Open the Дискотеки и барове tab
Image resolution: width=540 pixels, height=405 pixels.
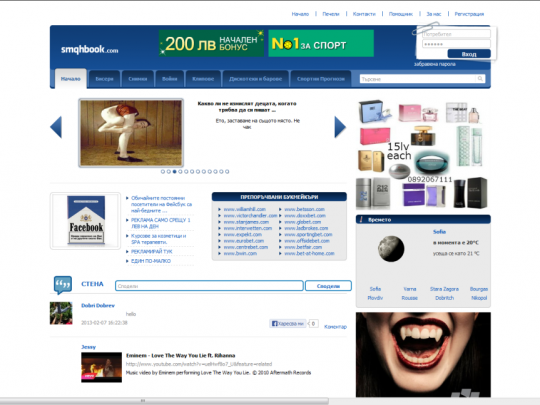(x=256, y=79)
